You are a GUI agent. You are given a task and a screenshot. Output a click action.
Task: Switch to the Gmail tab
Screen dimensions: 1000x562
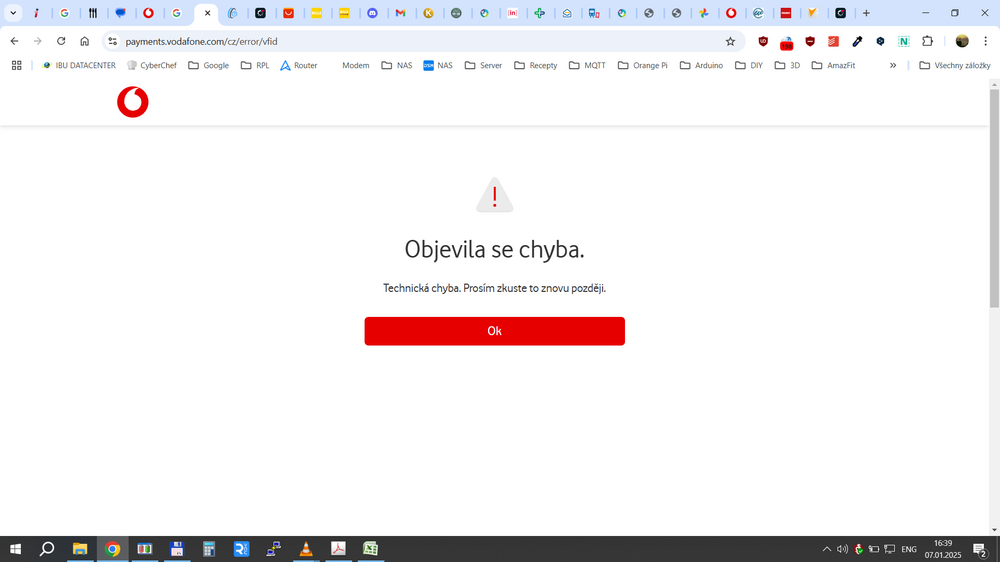[401, 13]
